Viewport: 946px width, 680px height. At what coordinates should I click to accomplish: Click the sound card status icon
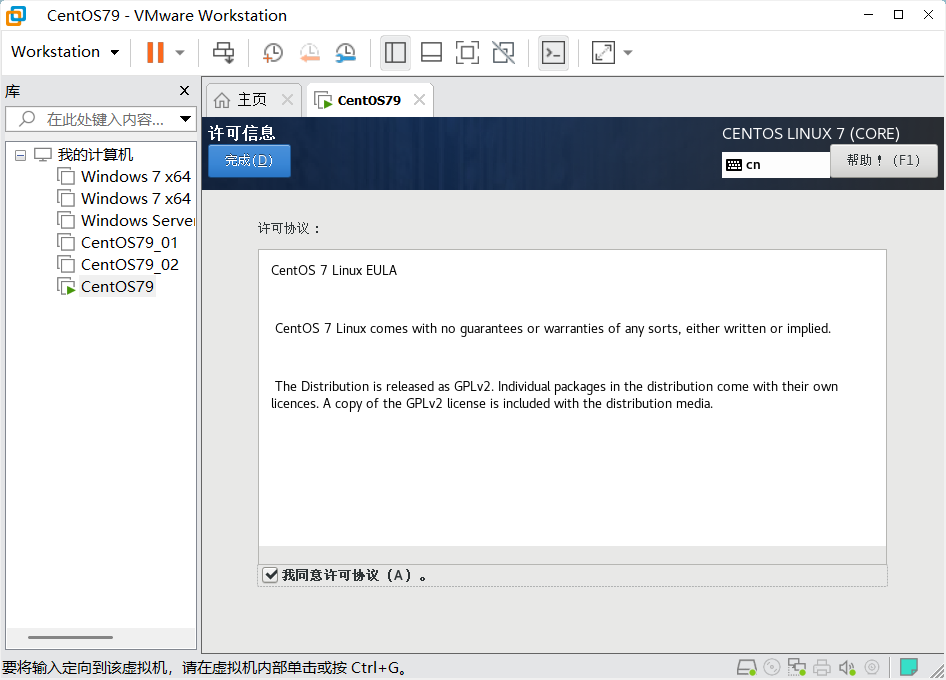(x=847, y=667)
